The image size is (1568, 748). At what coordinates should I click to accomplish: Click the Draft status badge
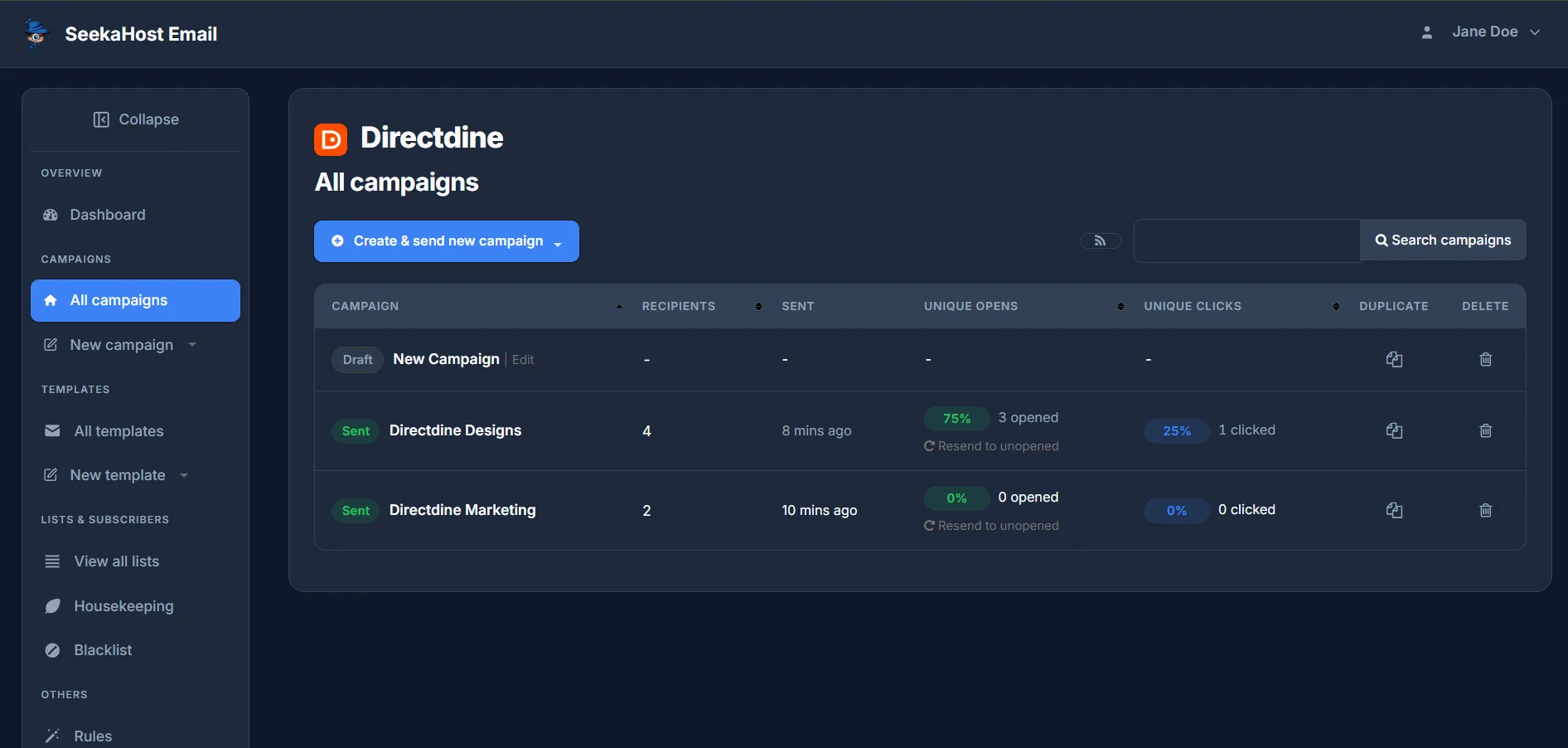tap(357, 360)
